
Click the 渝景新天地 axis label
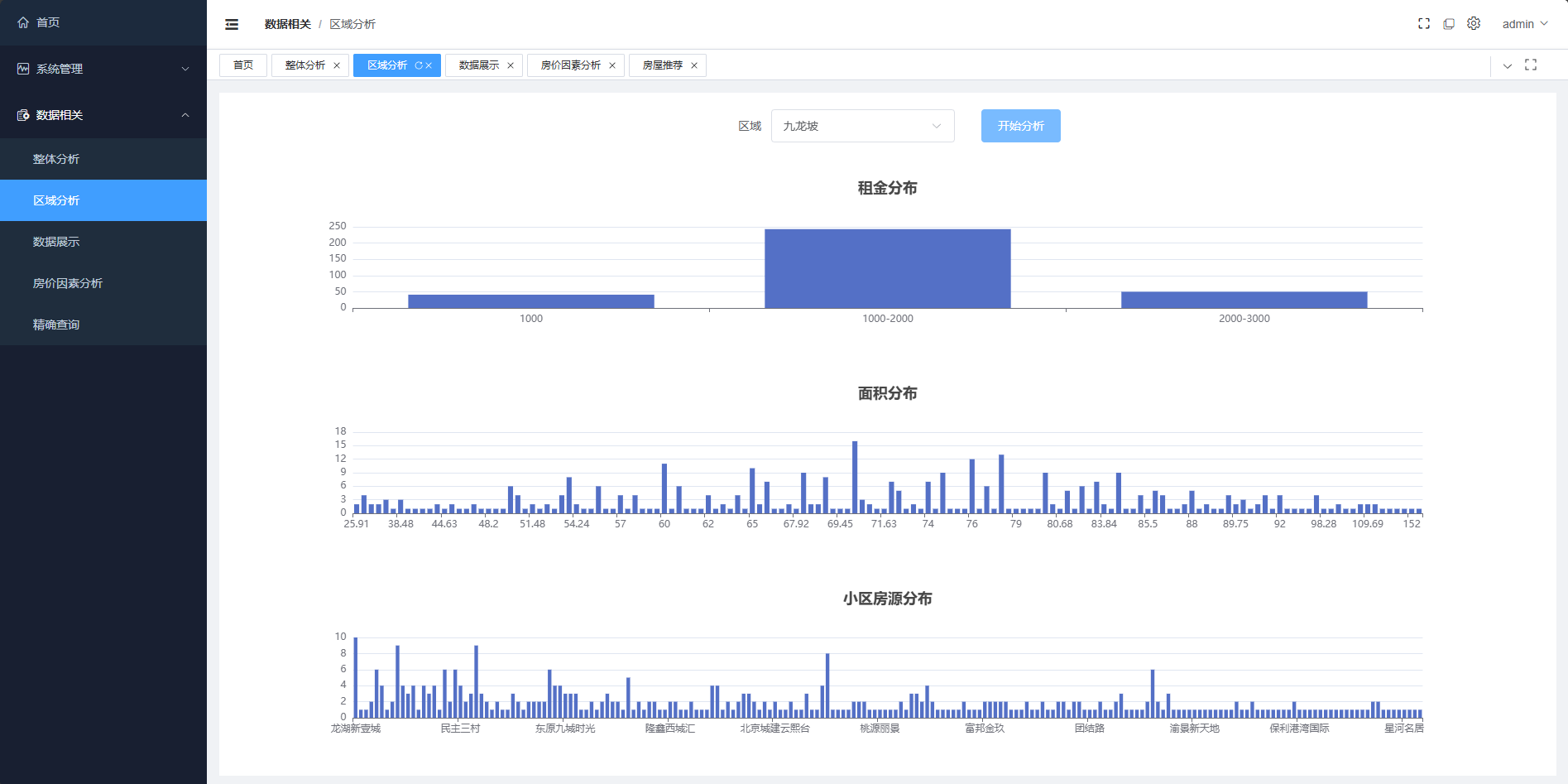click(x=1194, y=729)
